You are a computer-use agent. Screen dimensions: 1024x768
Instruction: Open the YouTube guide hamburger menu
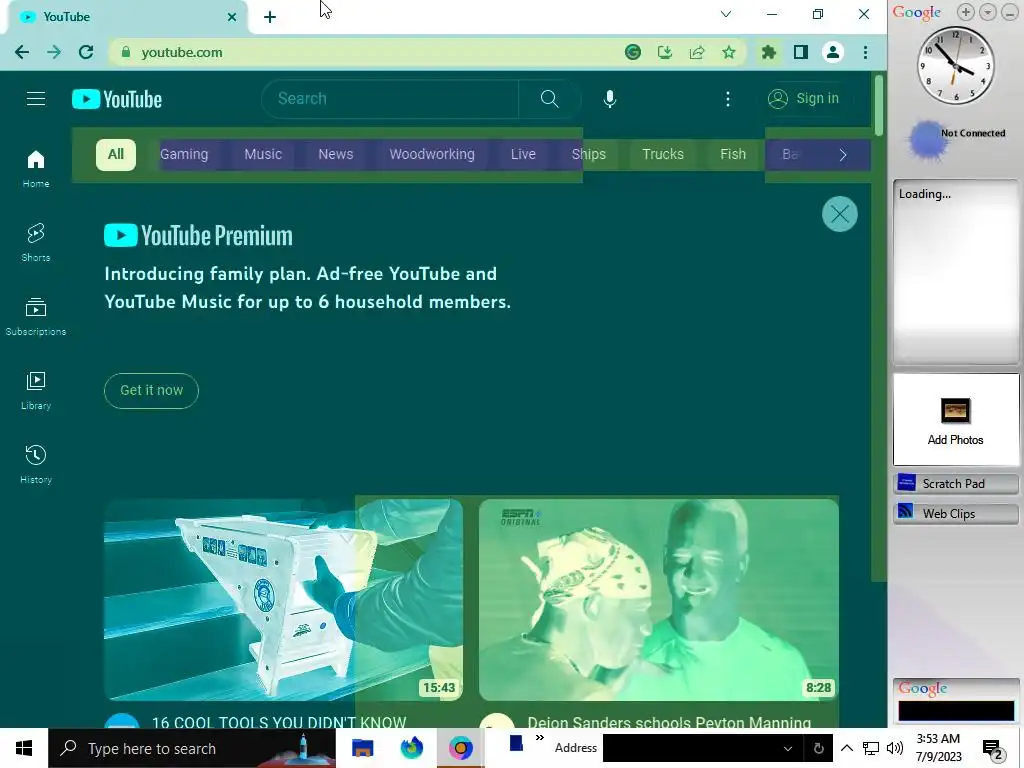click(36, 99)
